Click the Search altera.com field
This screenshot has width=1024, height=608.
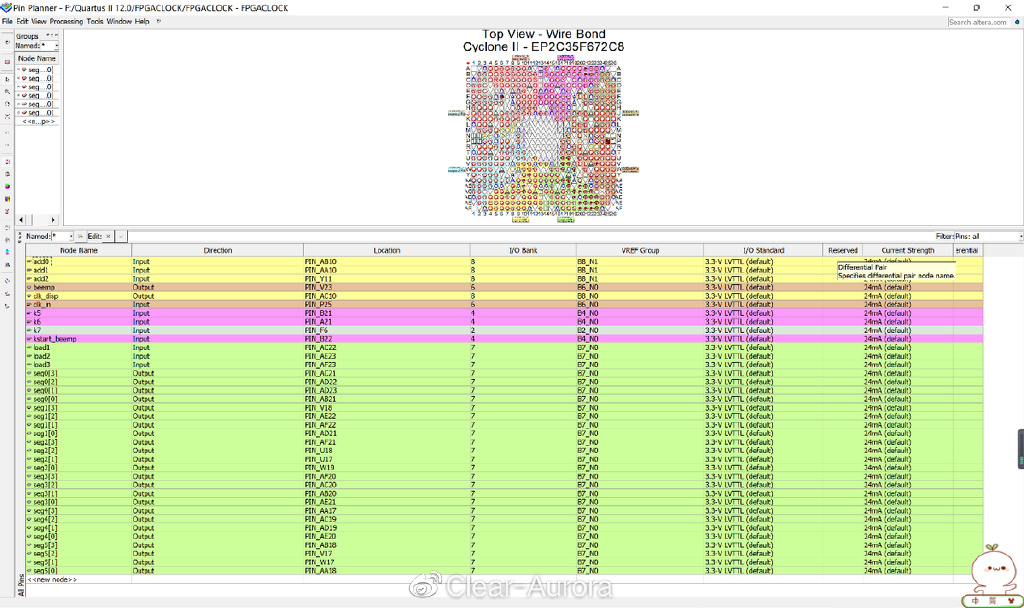tap(978, 22)
